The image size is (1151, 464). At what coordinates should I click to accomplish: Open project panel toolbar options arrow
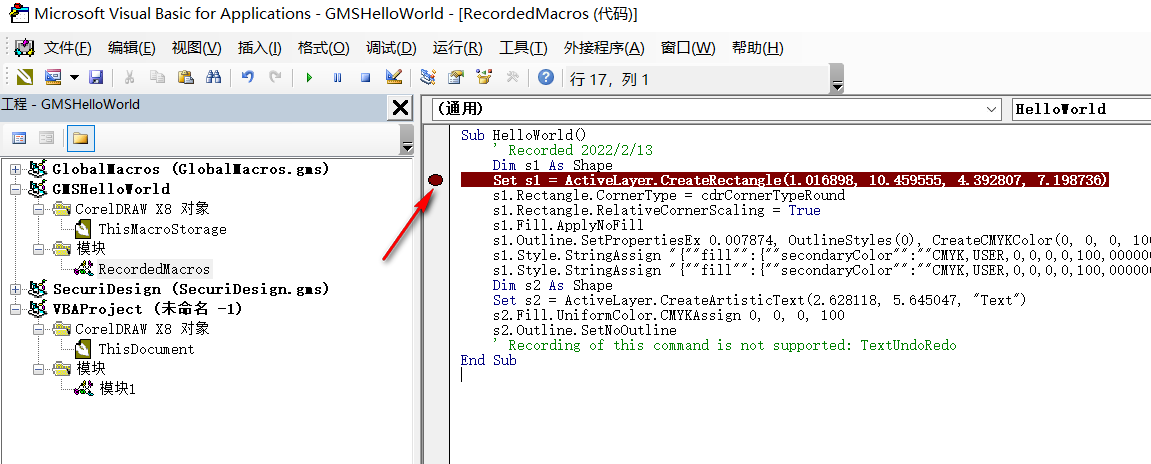pos(407,139)
